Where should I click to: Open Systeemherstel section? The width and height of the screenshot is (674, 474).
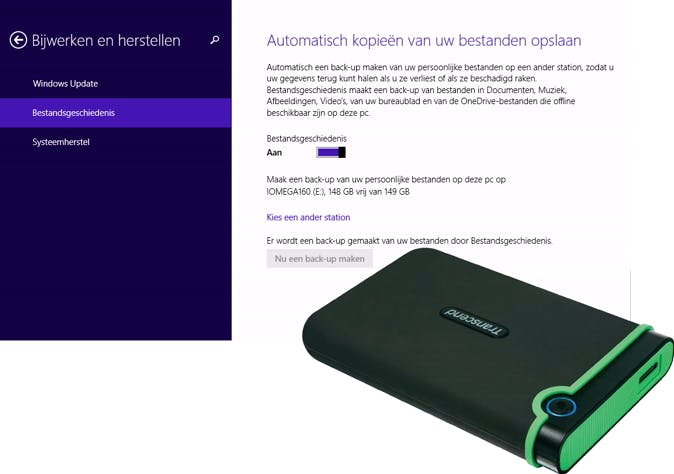coord(61,142)
